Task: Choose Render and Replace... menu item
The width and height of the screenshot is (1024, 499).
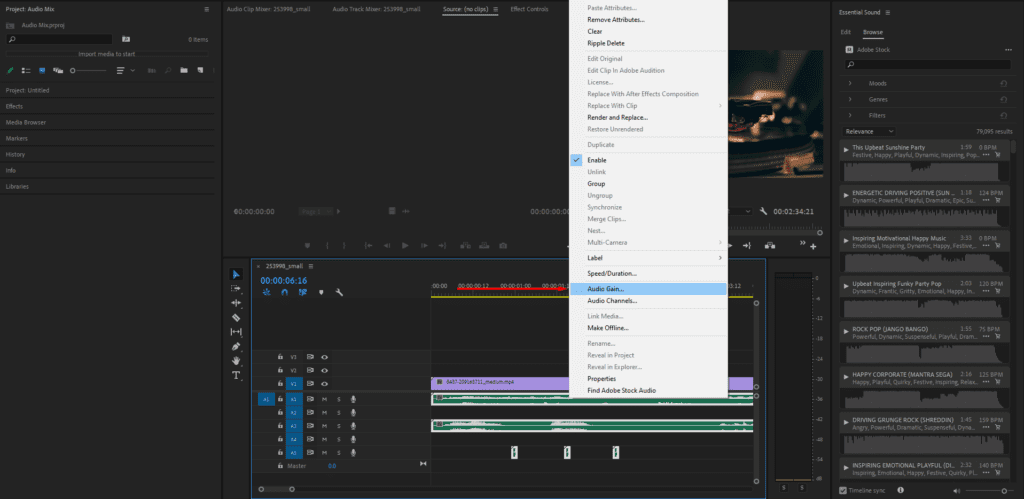Action: (648, 118)
